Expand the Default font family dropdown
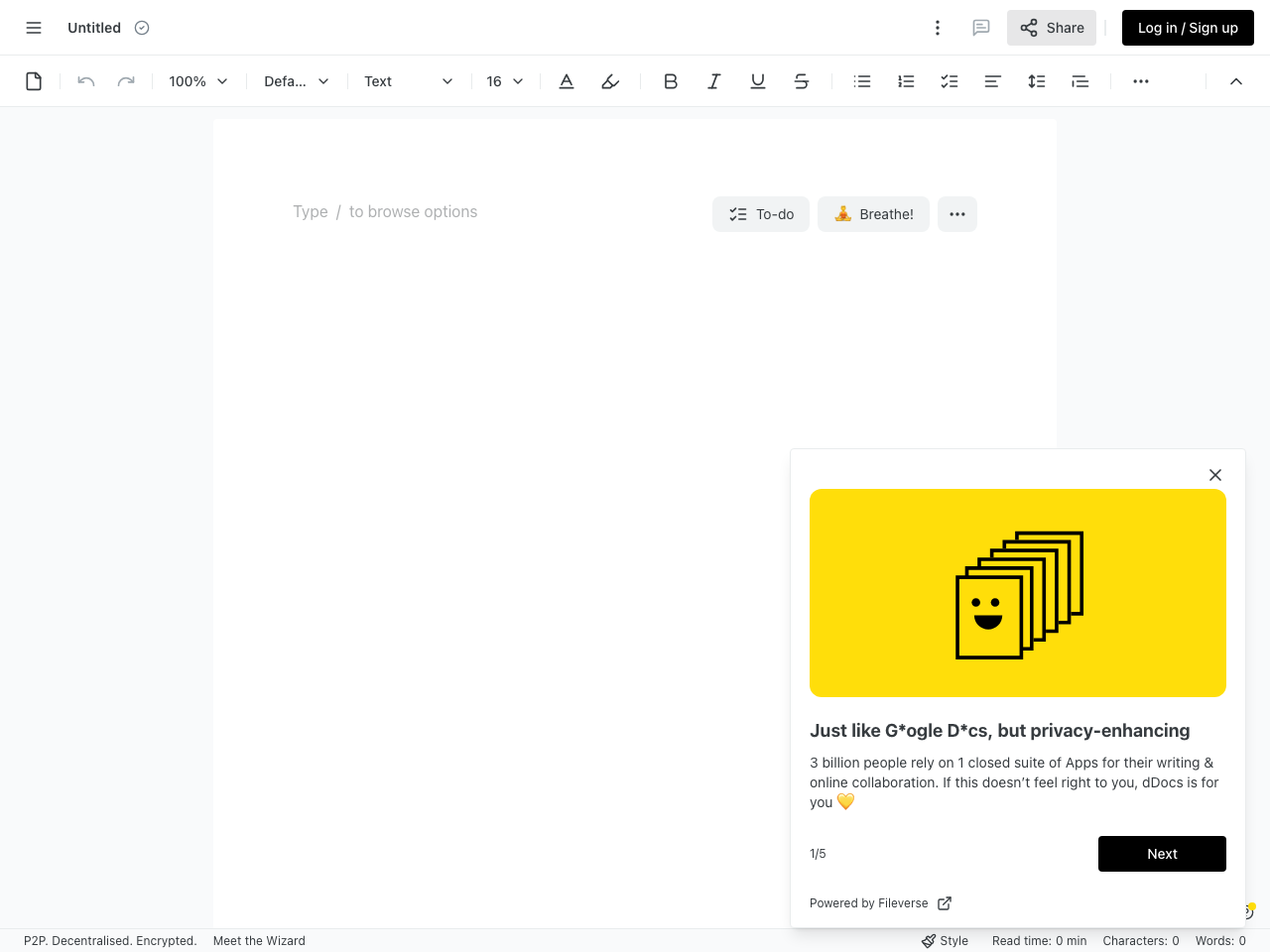Viewport: 1270px width, 952px height. pos(295,80)
